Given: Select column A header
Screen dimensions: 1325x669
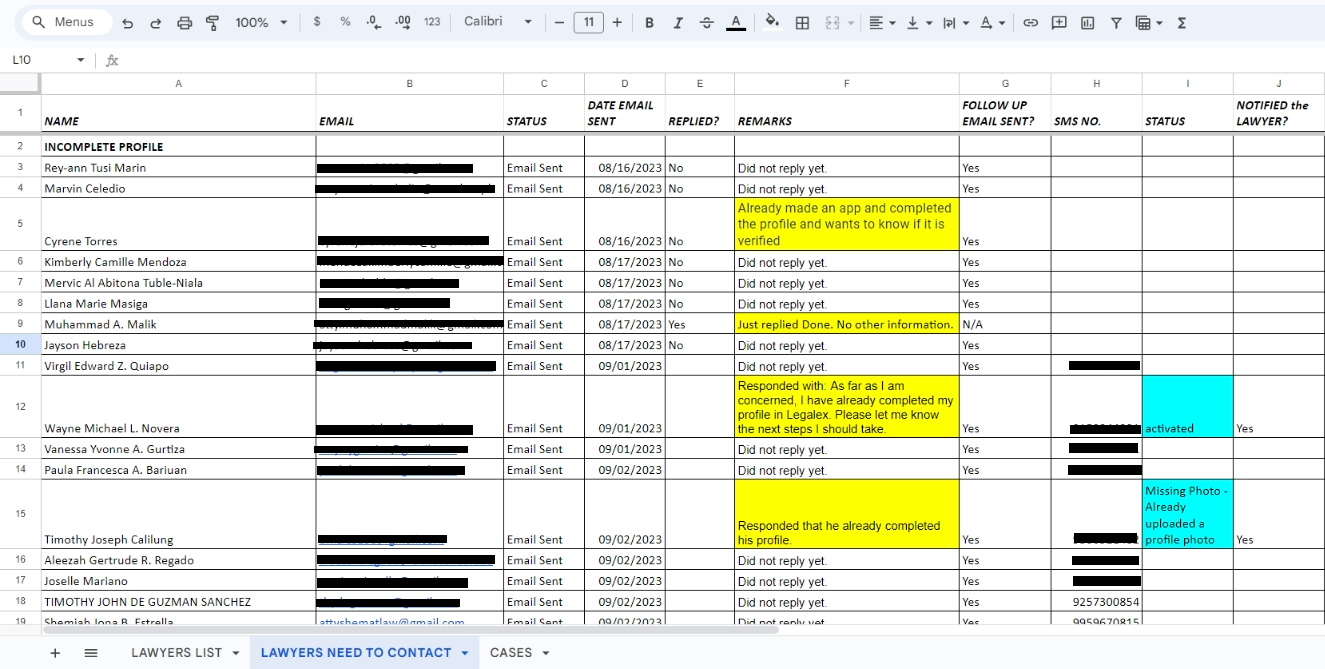Looking at the screenshot, I should [x=178, y=84].
